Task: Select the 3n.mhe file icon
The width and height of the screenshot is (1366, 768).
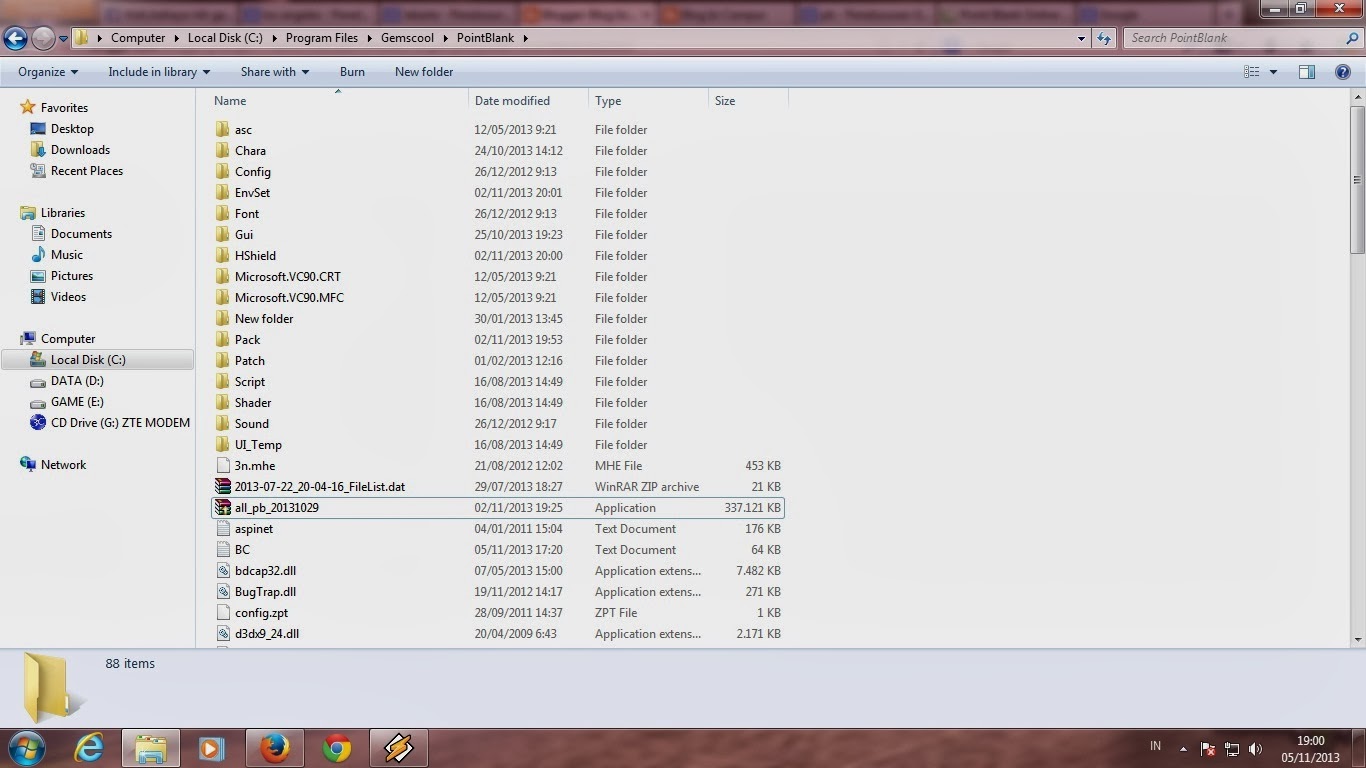Action: [x=223, y=466]
